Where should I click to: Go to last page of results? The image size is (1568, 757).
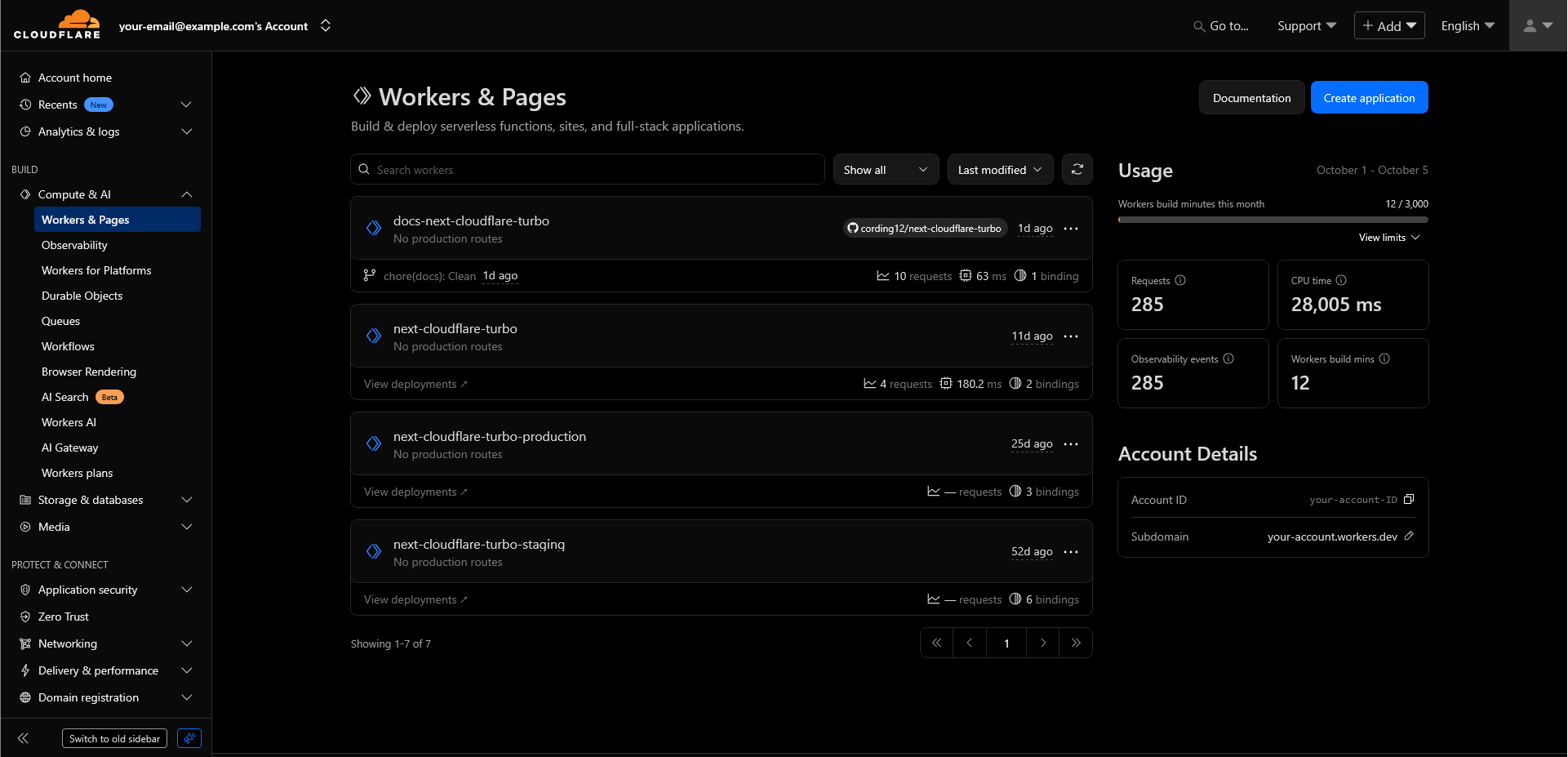1076,643
